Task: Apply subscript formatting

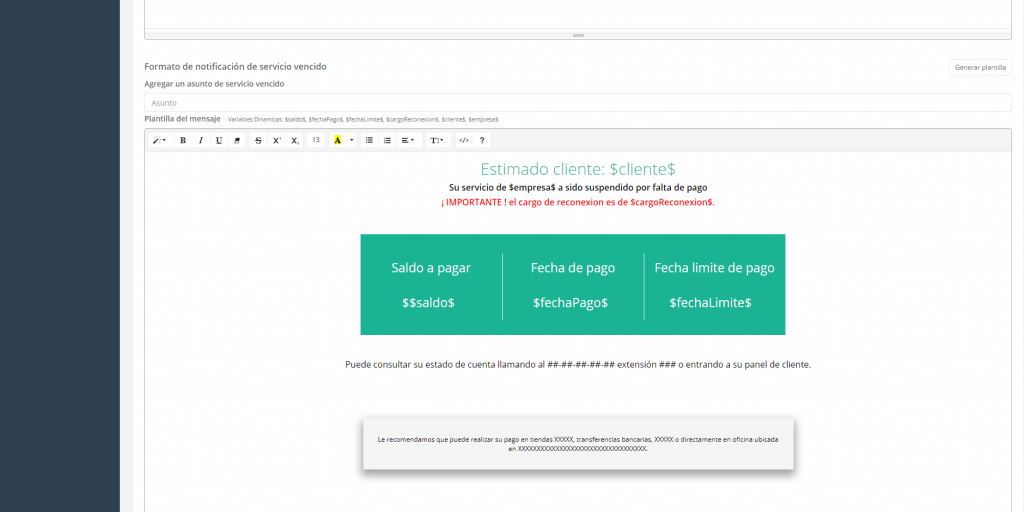Action: click(x=295, y=140)
